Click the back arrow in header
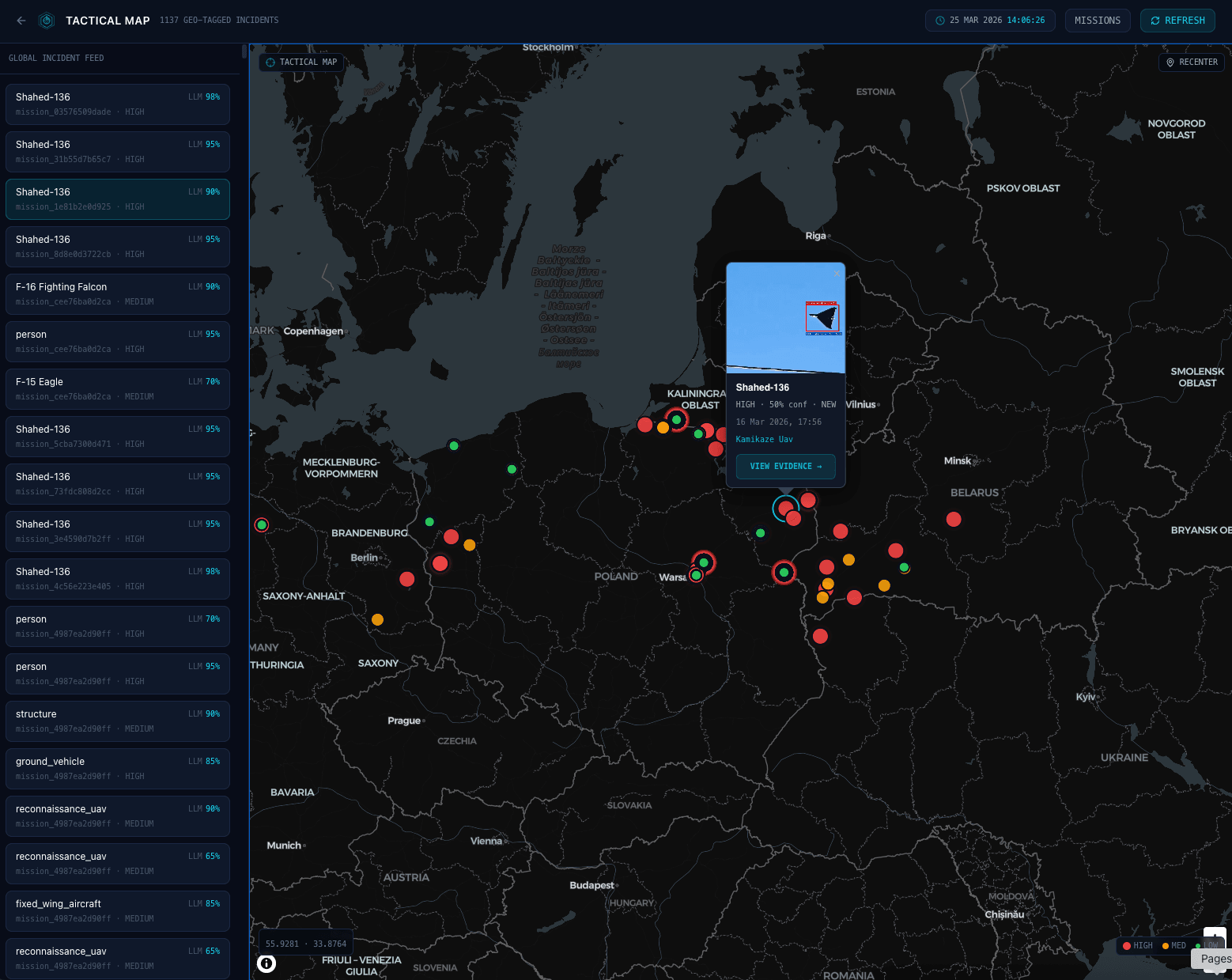1232x980 pixels. click(21, 21)
